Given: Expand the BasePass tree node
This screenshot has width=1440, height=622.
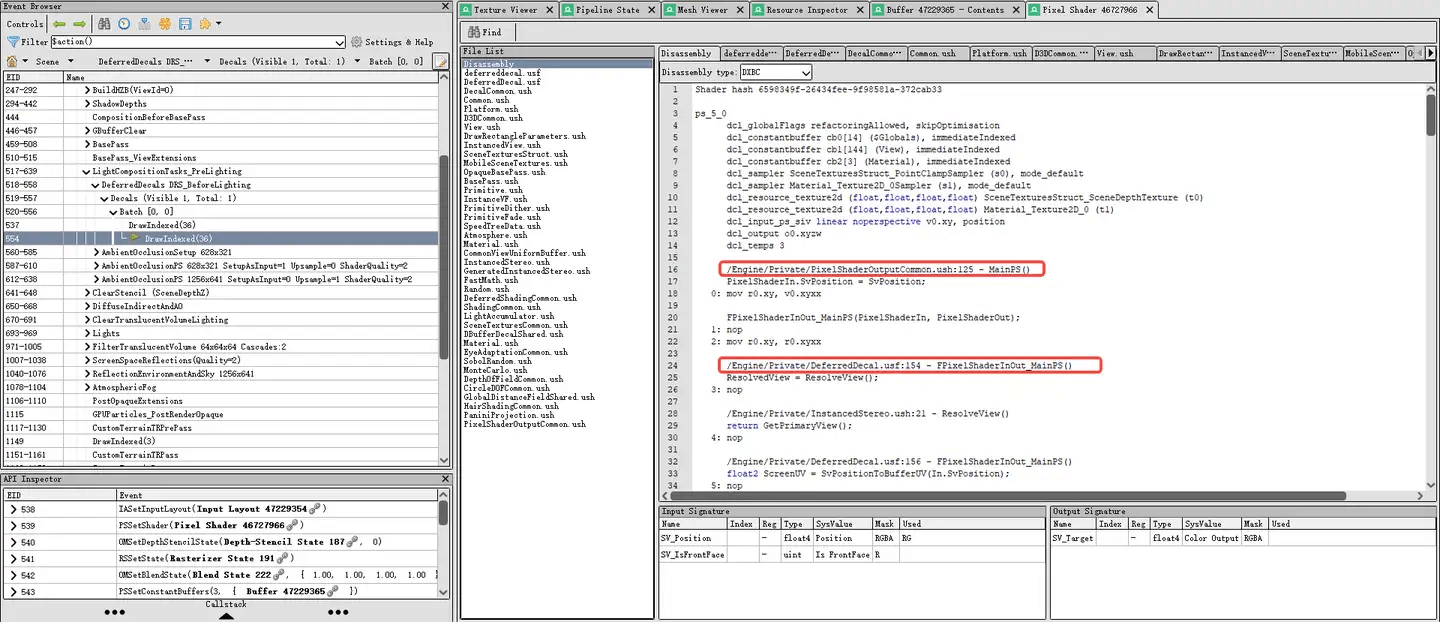Looking at the screenshot, I should pos(88,144).
